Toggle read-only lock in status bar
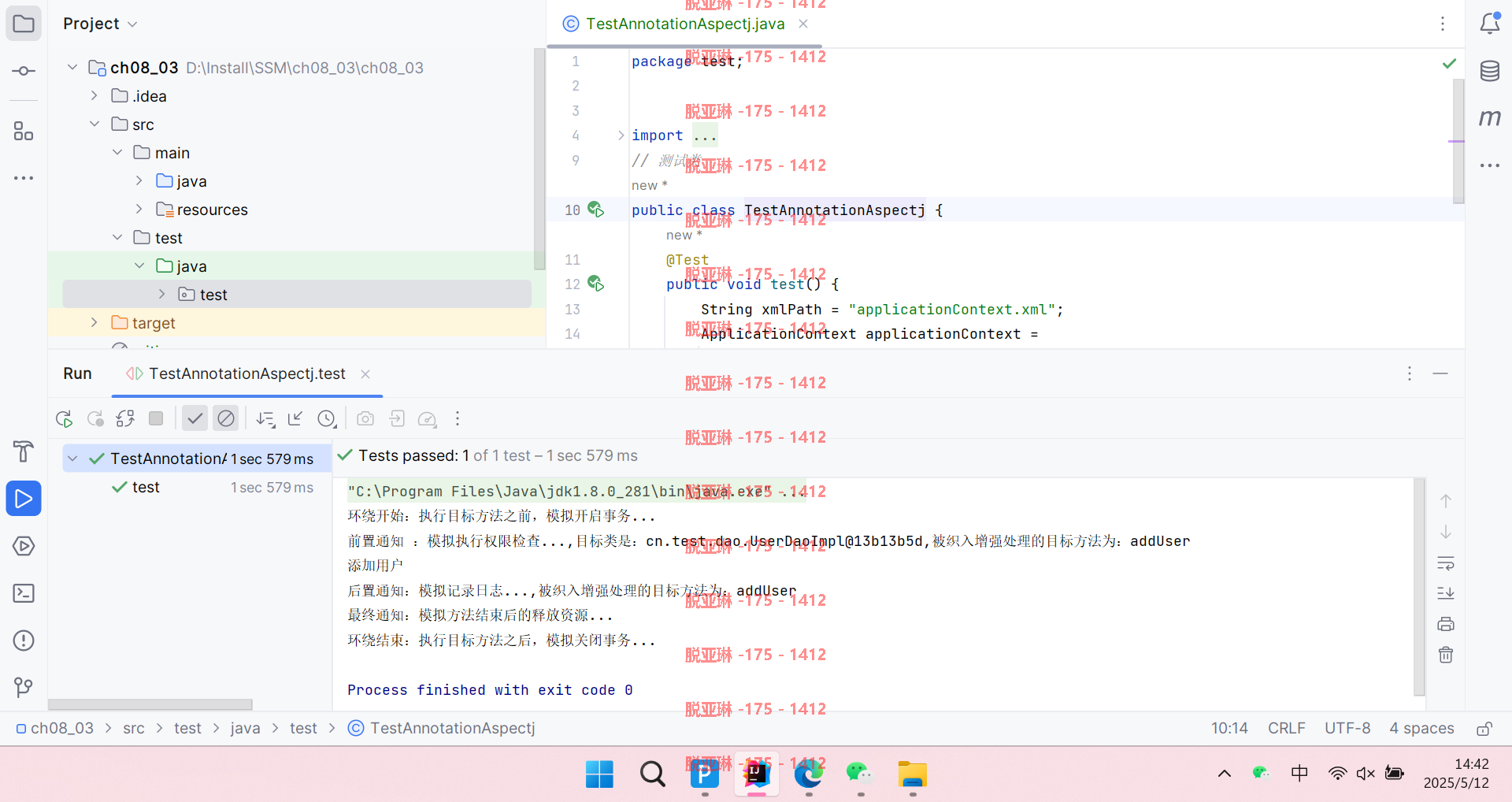 1484,729
